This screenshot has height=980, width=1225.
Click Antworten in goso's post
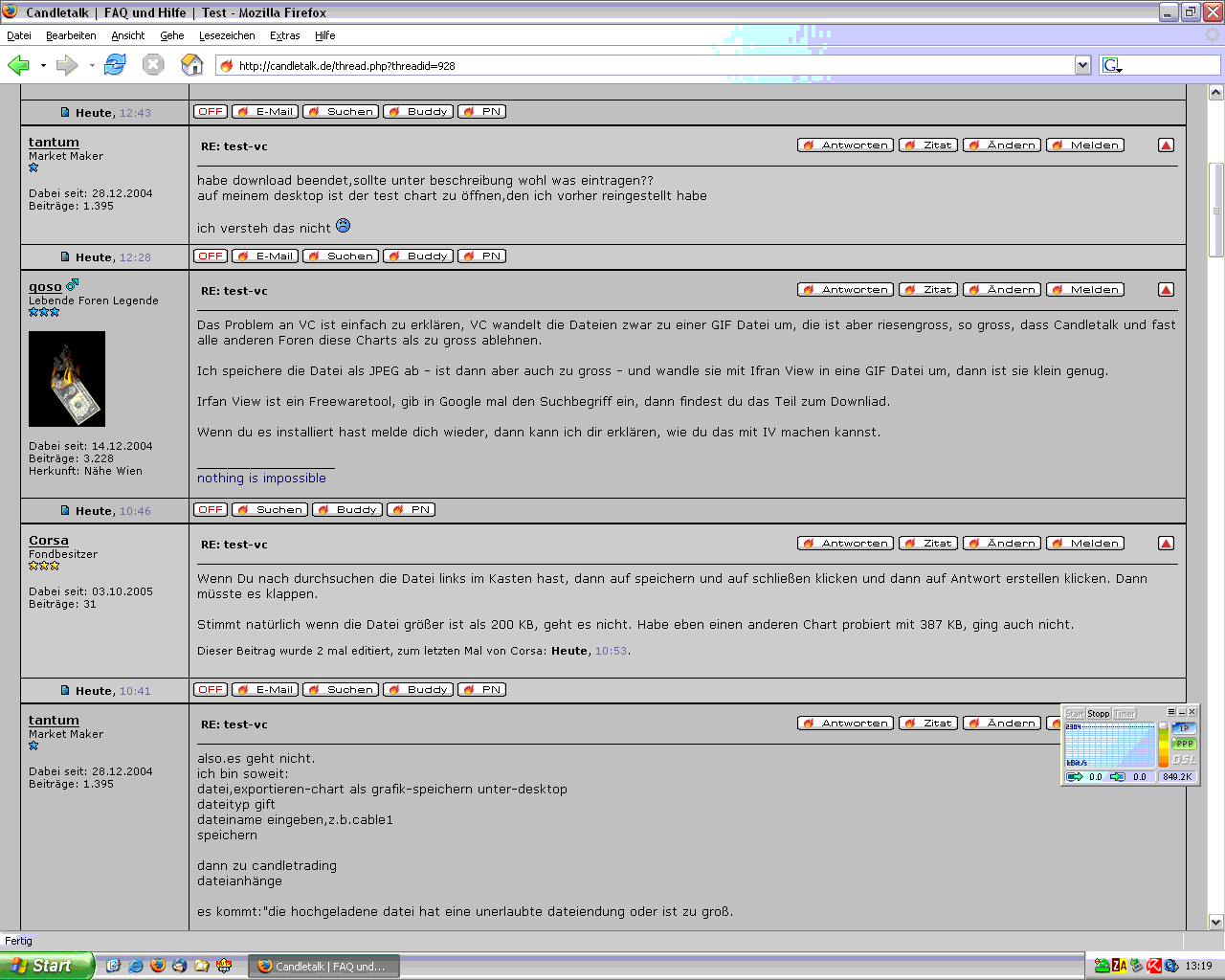tap(845, 290)
